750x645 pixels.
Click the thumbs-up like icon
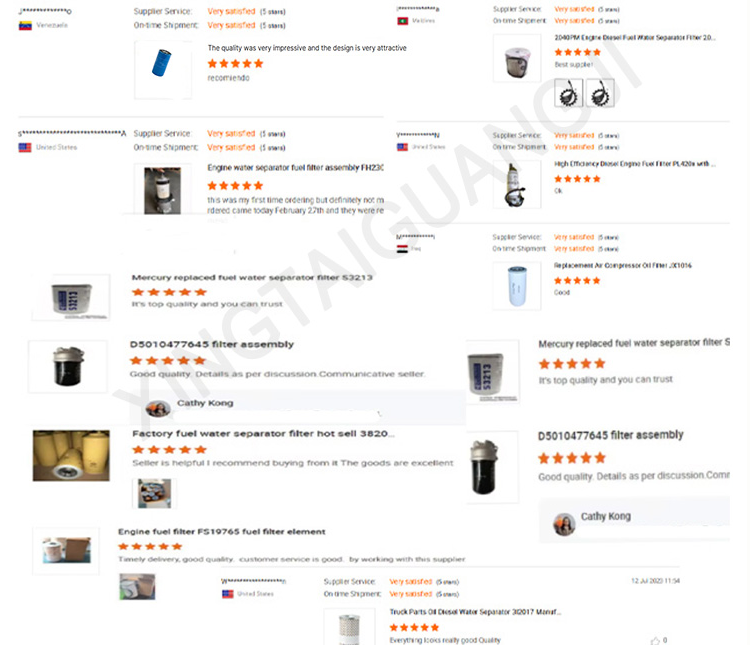click(655, 640)
